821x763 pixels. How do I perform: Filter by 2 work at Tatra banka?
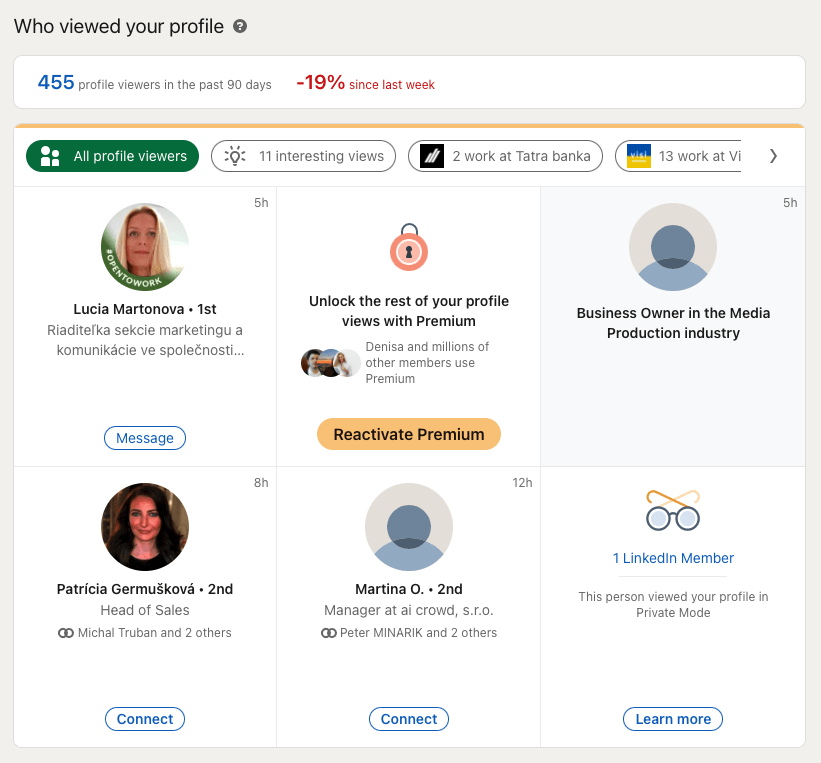point(505,156)
